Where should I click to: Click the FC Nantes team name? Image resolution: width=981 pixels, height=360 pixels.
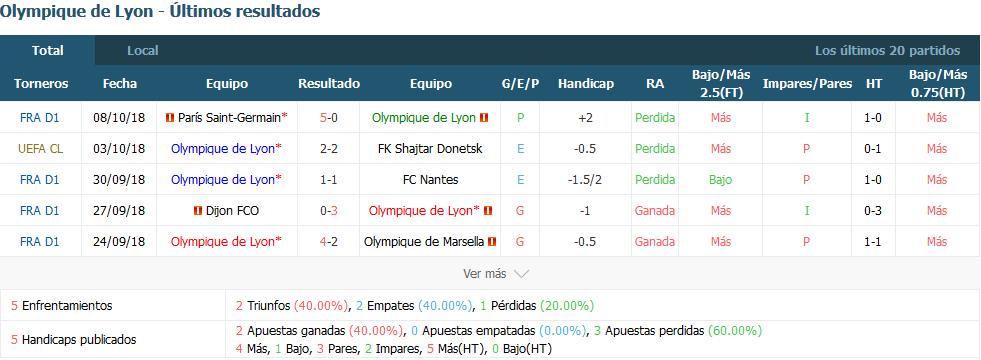(x=430, y=180)
